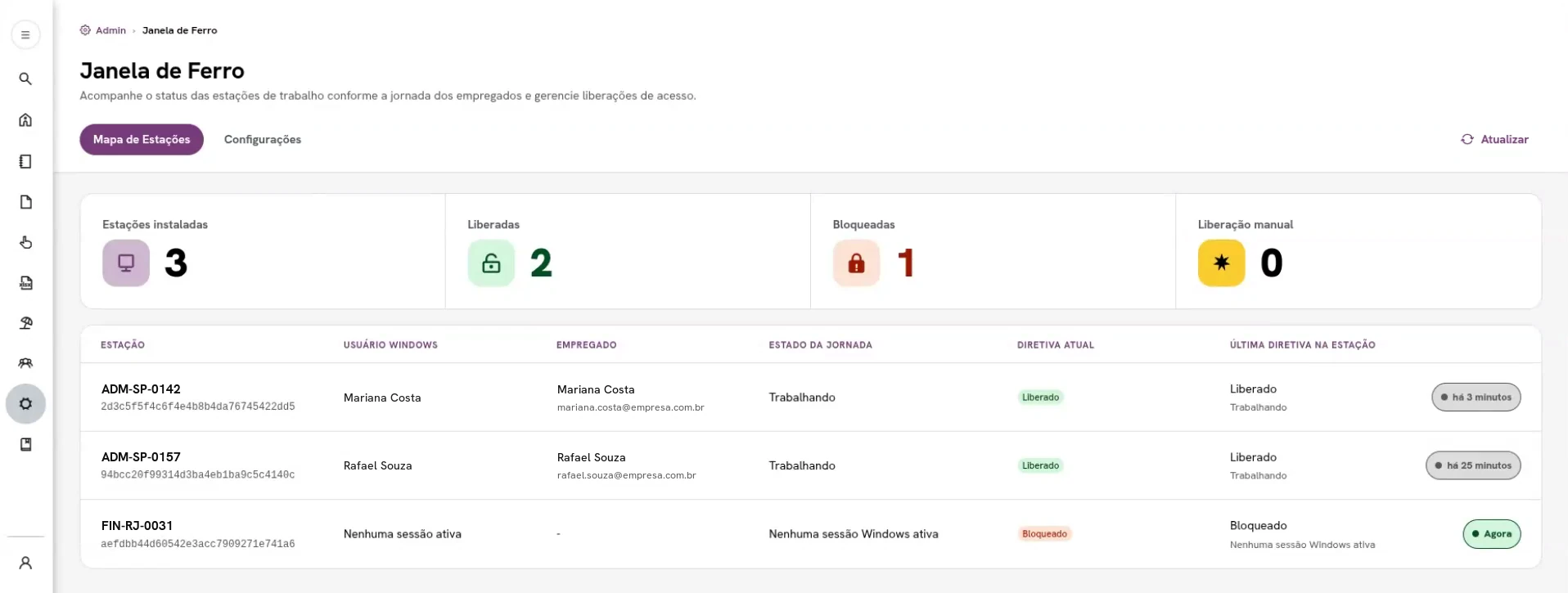Go to the home icon in sidebar
Screen dimensions: 1568x593
pos(25,120)
